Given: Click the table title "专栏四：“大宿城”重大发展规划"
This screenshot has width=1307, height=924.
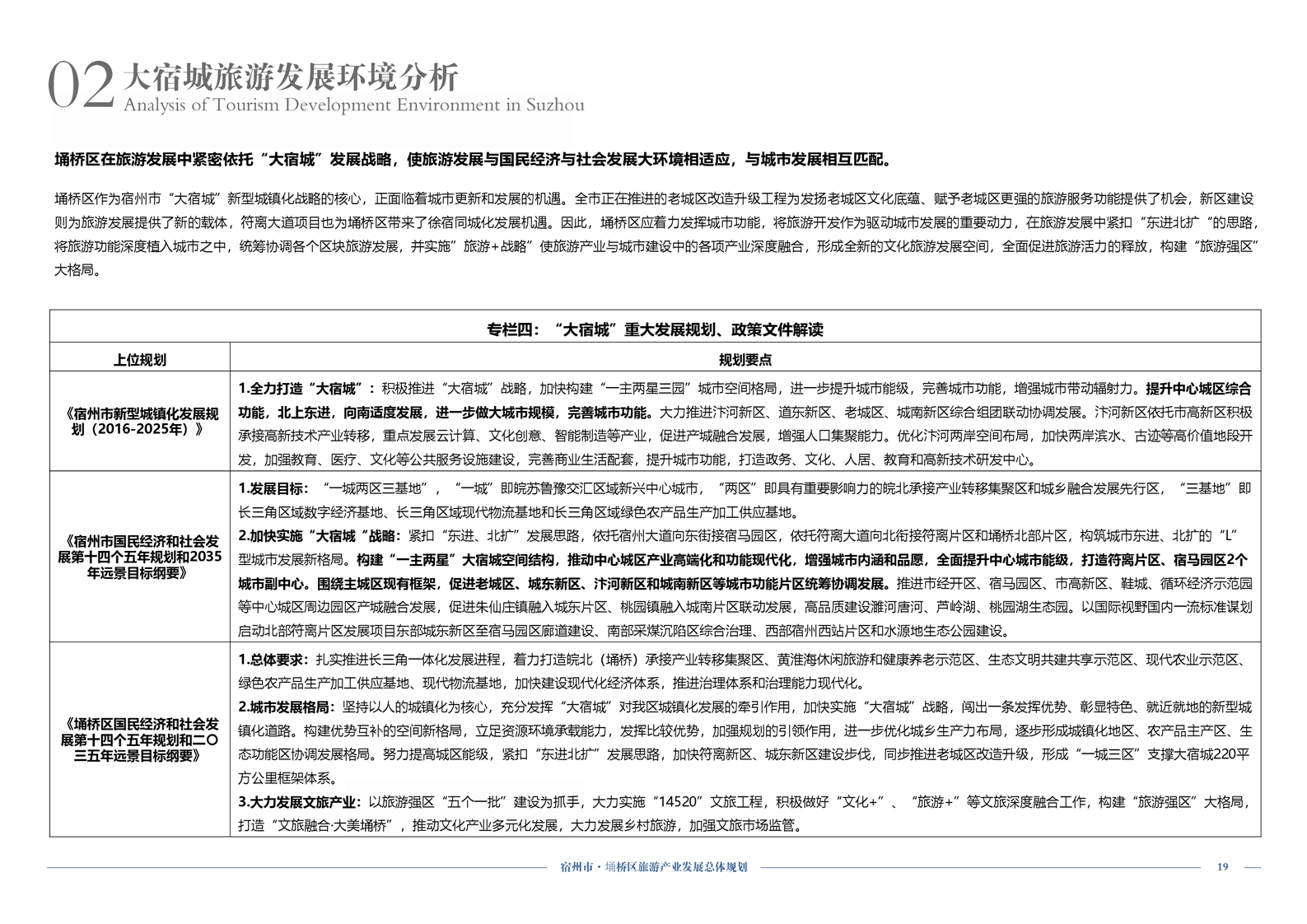Looking at the screenshot, I should pos(654,329).
